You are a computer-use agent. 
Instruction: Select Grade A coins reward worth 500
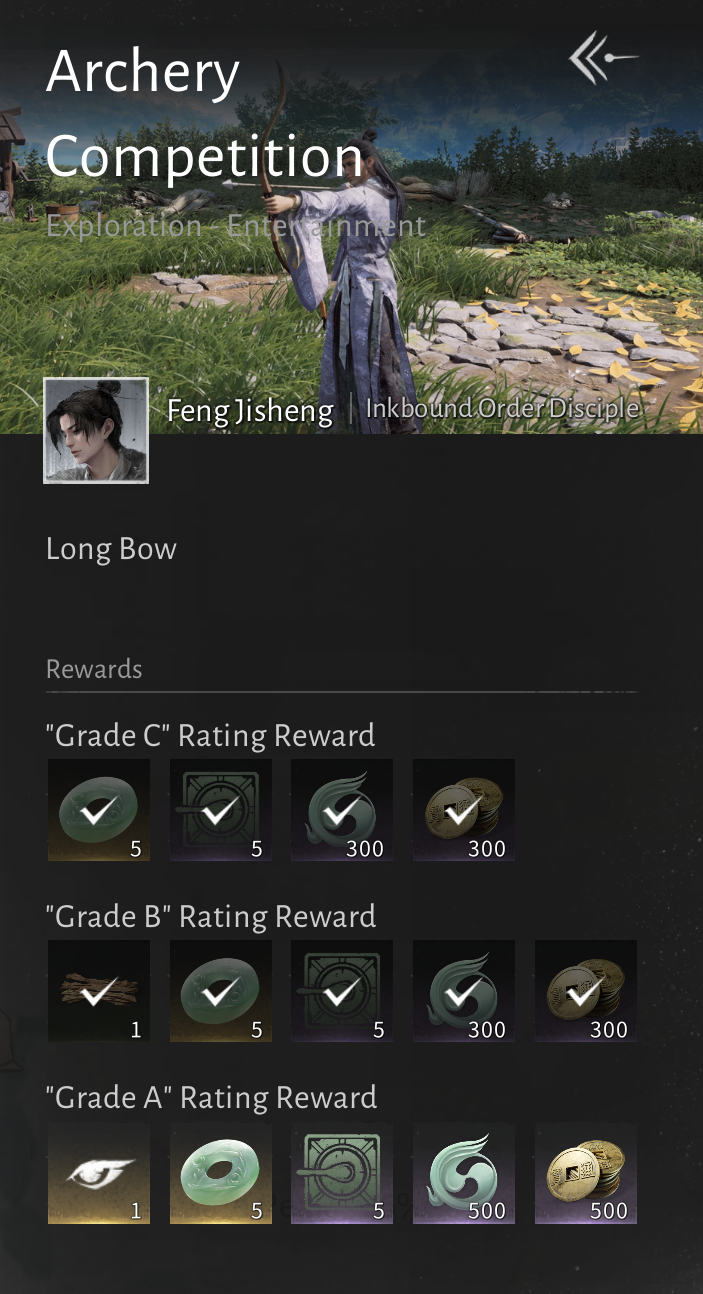click(x=586, y=1173)
